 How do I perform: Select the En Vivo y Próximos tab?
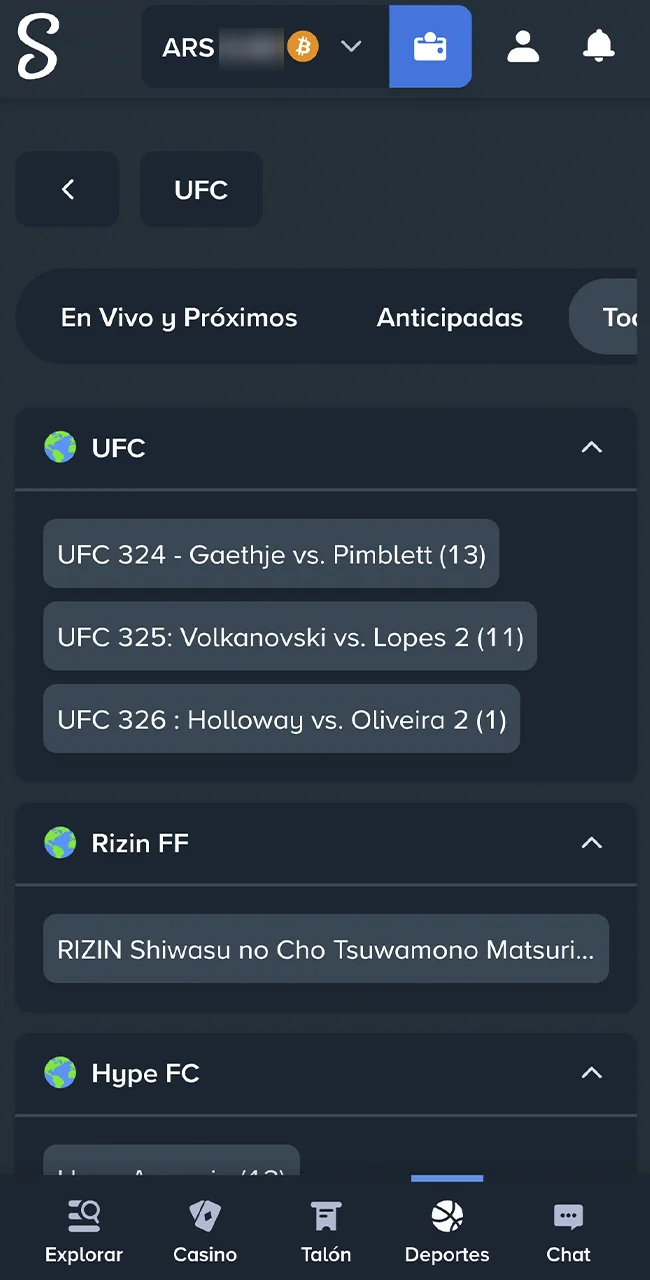179,317
